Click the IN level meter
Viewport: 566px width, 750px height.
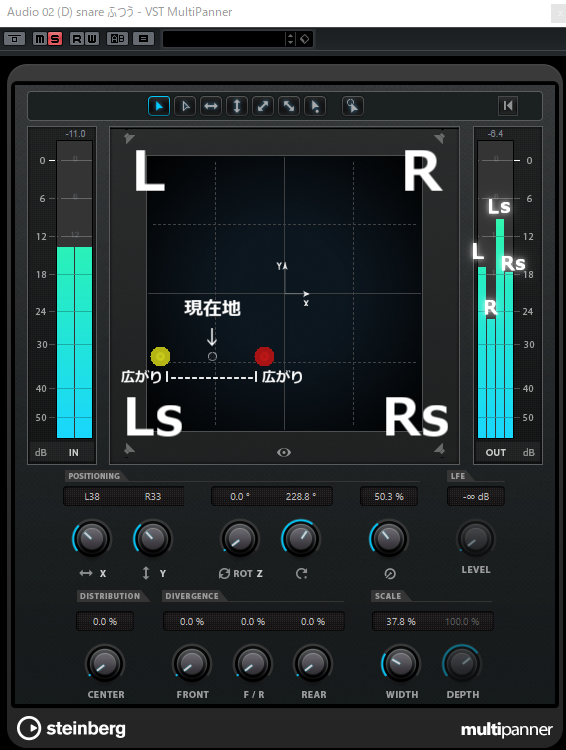tap(74, 289)
